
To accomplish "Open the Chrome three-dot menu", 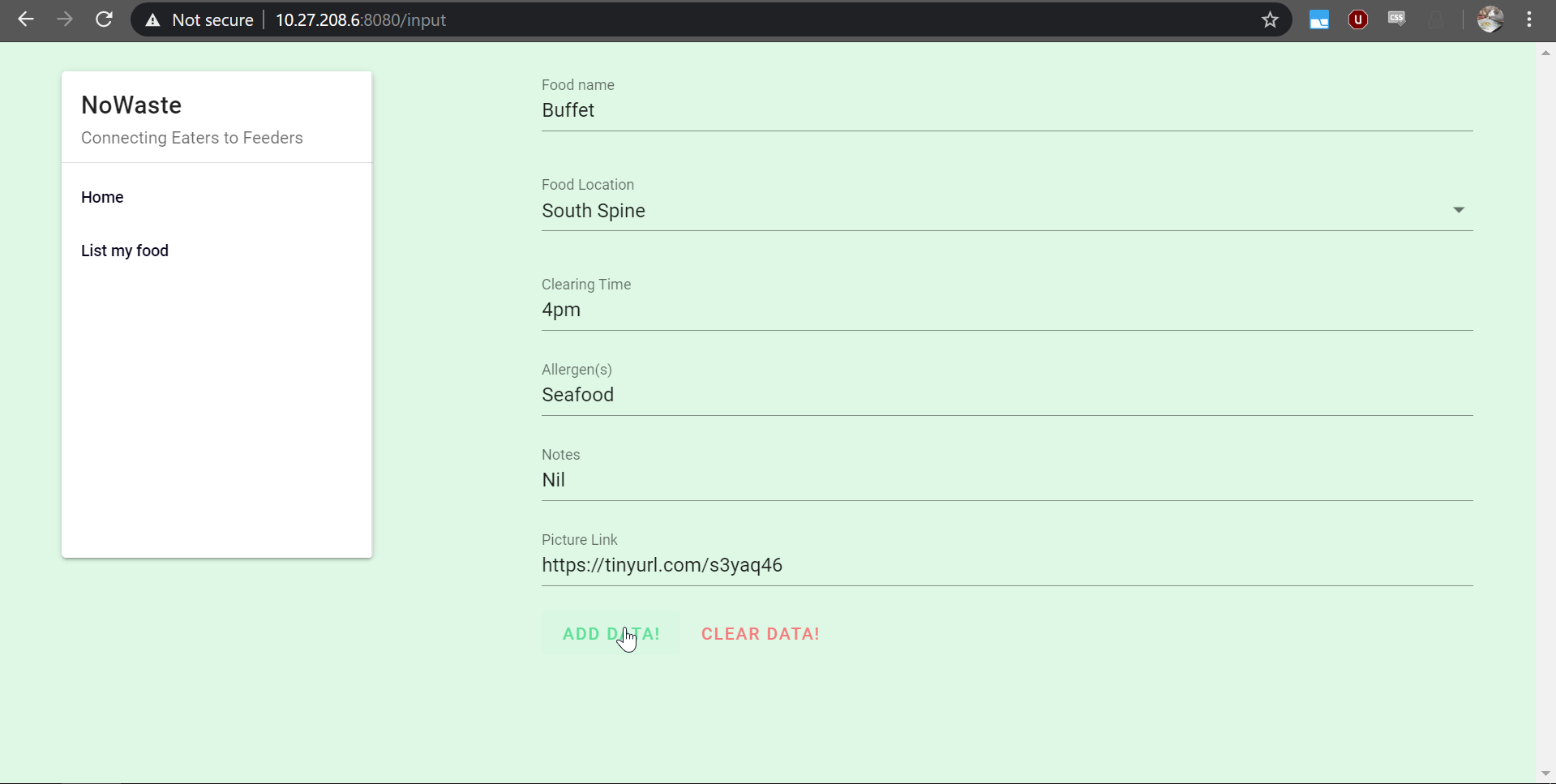I will (x=1530, y=19).
